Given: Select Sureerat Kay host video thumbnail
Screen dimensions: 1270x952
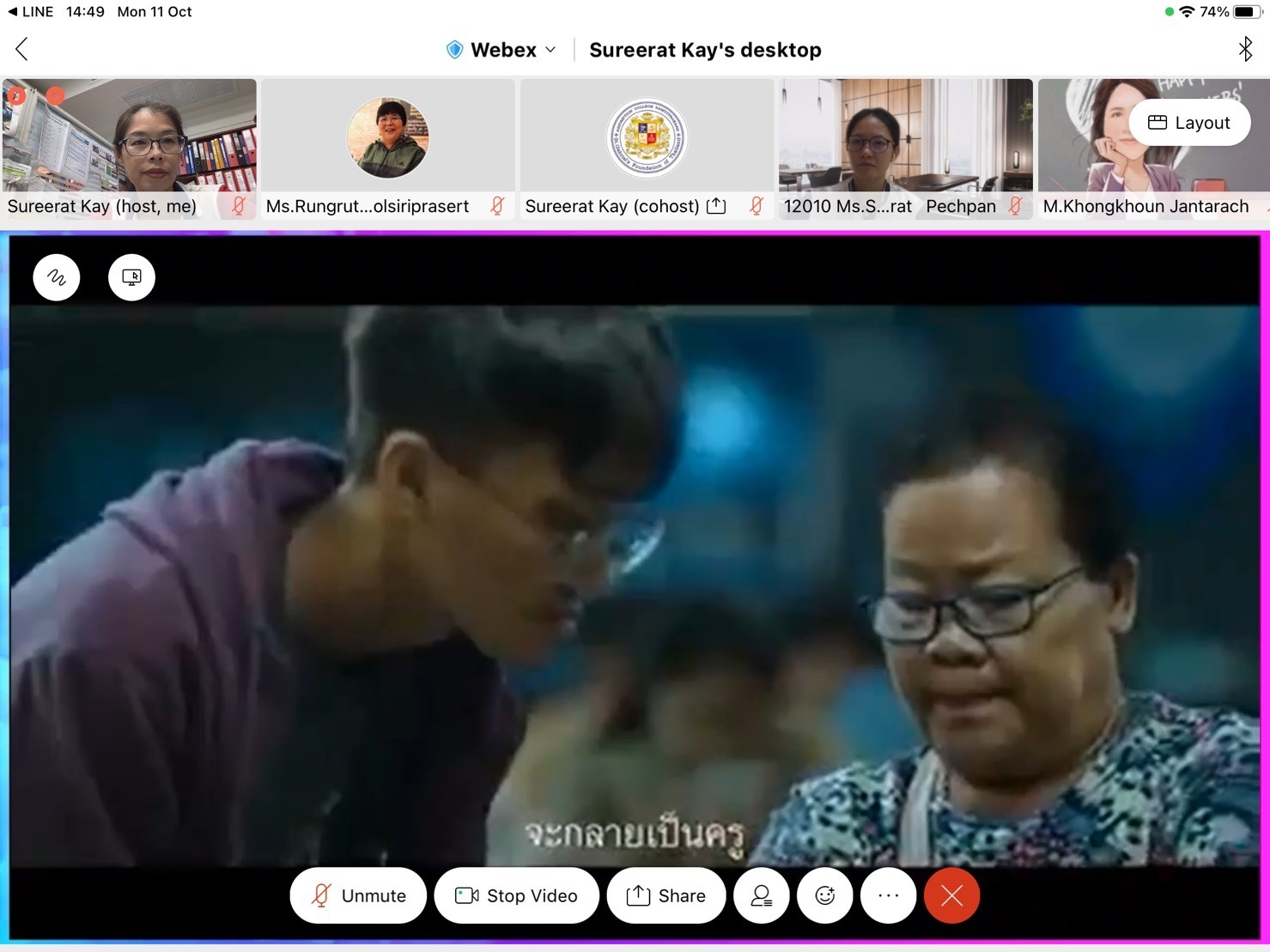Looking at the screenshot, I should tap(130, 149).
